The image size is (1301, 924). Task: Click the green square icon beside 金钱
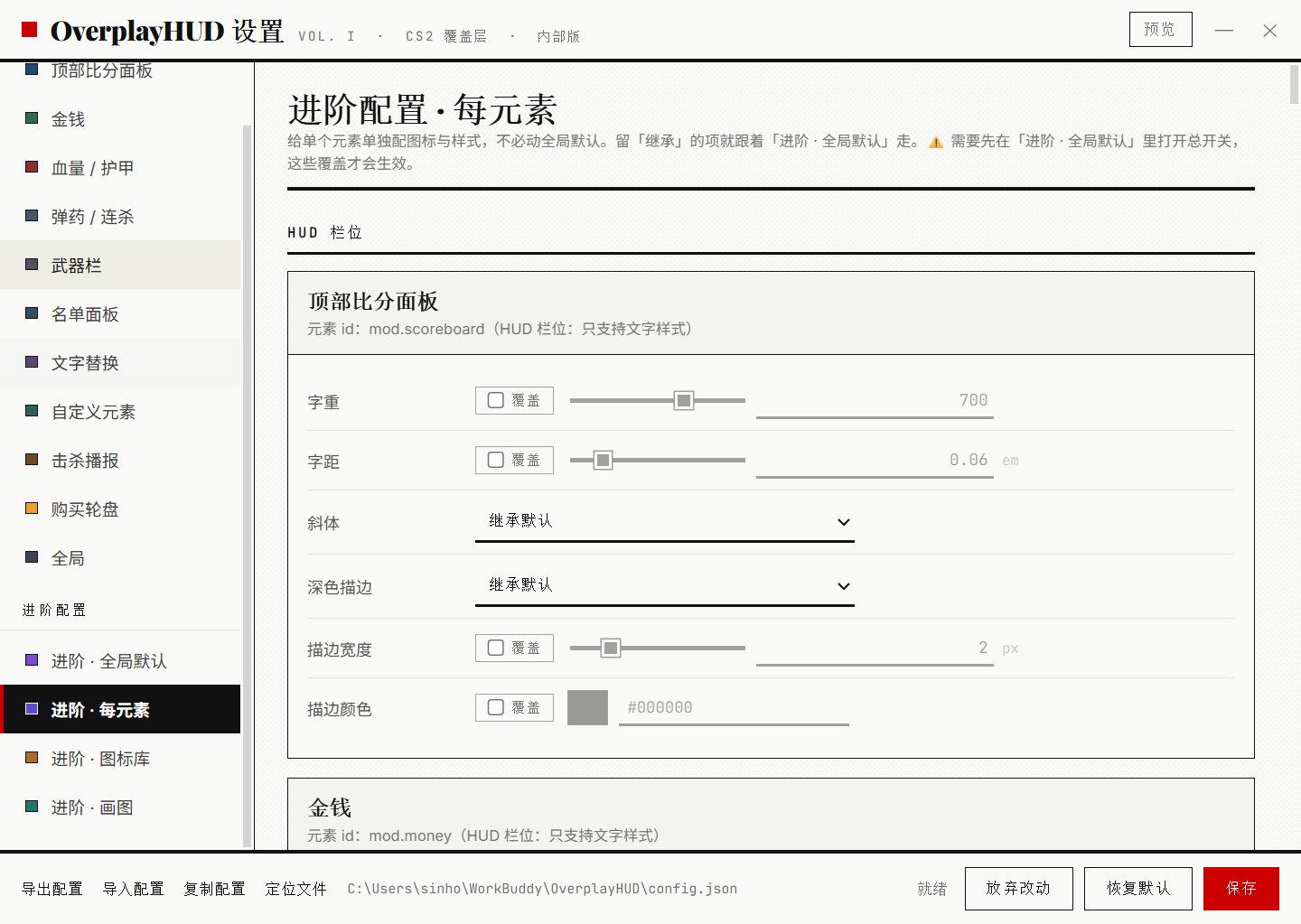(x=32, y=117)
